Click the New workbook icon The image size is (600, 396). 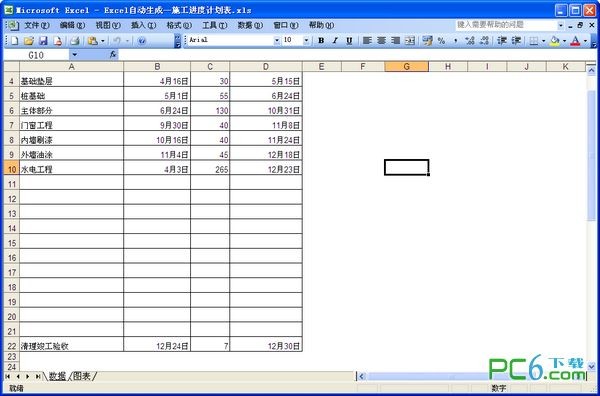click(14, 41)
